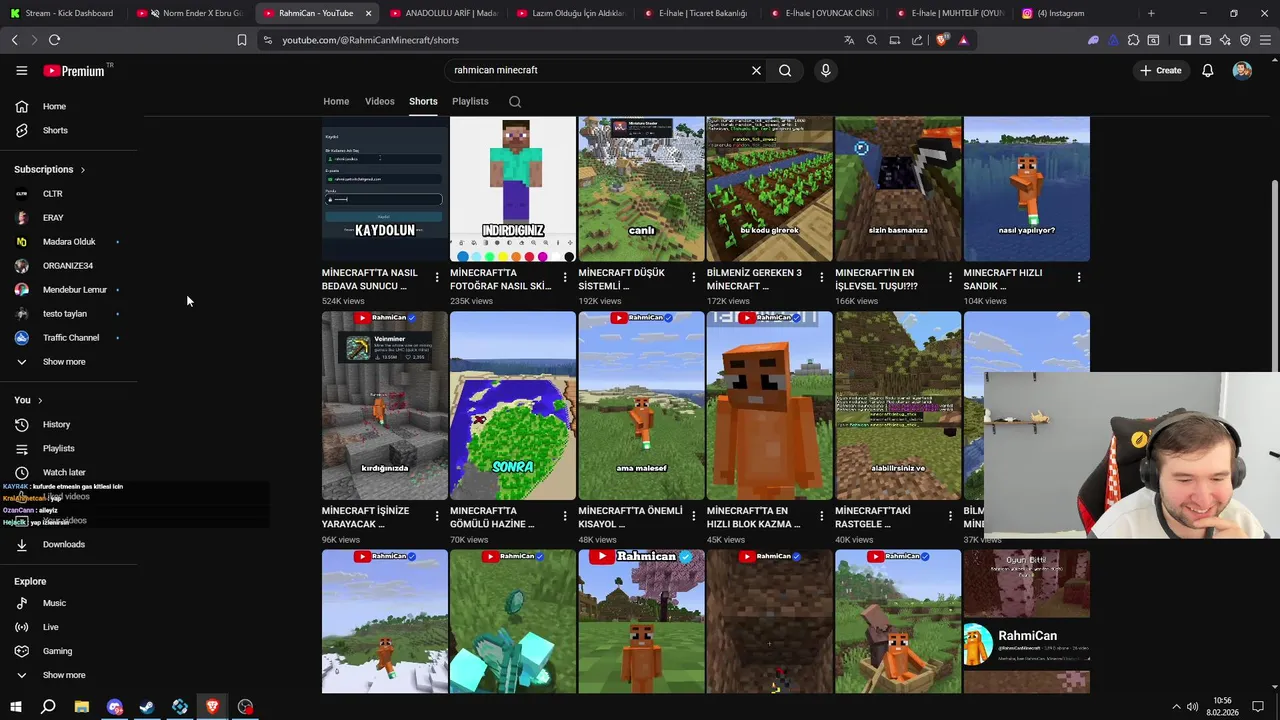Open the account avatar menu

click(1242, 70)
